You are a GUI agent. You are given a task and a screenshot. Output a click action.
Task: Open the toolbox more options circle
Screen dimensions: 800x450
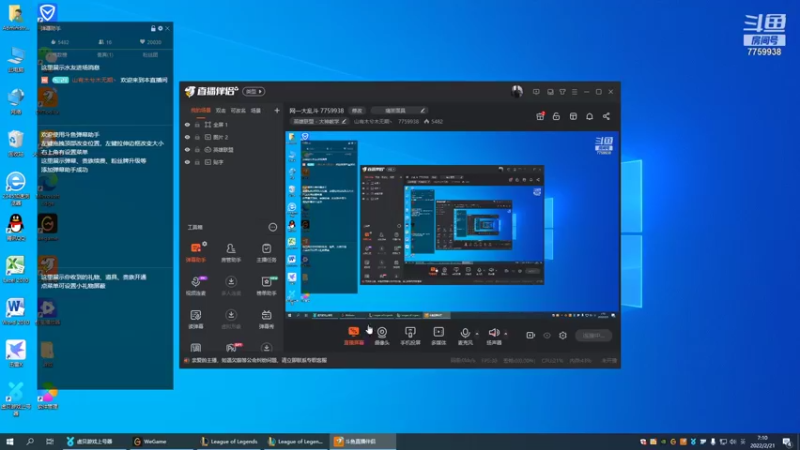point(272,228)
